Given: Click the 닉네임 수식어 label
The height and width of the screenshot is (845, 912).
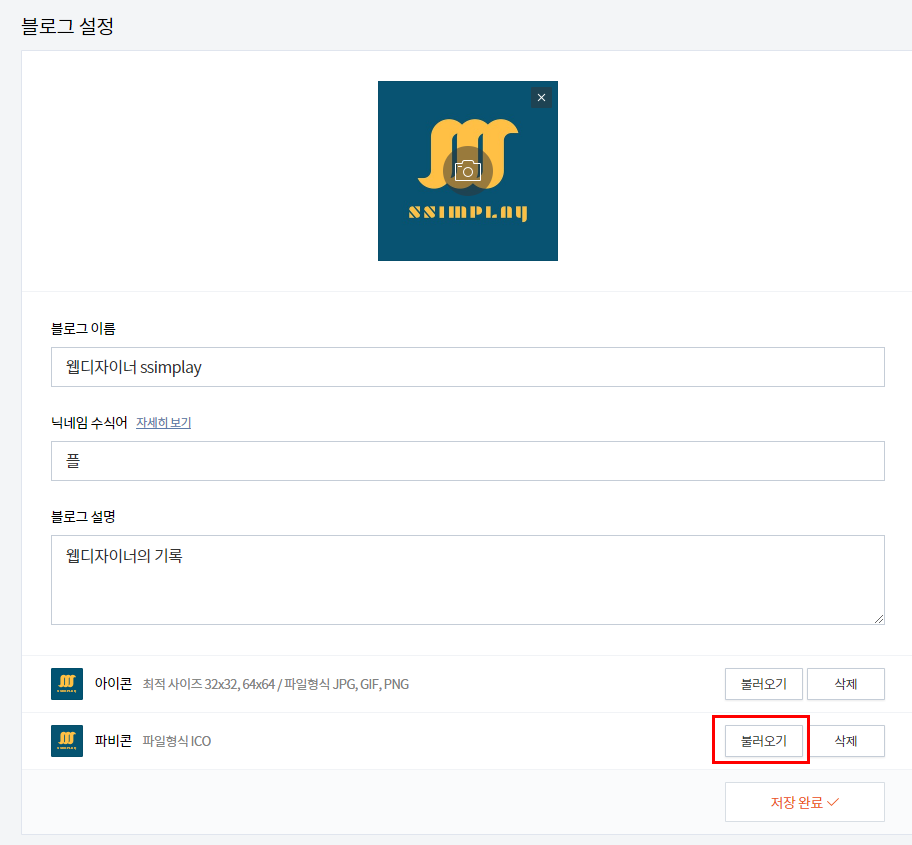Looking at the screenshot, I should [89, 423].
